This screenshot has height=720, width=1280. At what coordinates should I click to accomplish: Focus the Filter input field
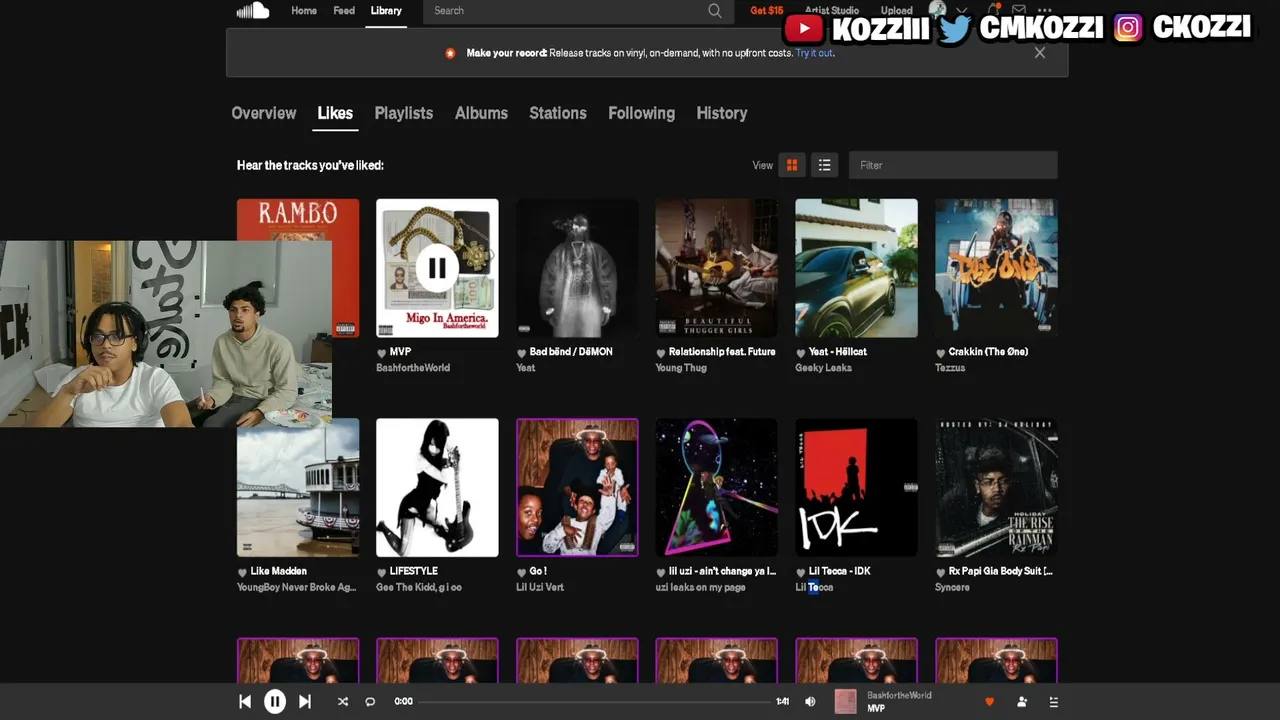tap(953, 165)
